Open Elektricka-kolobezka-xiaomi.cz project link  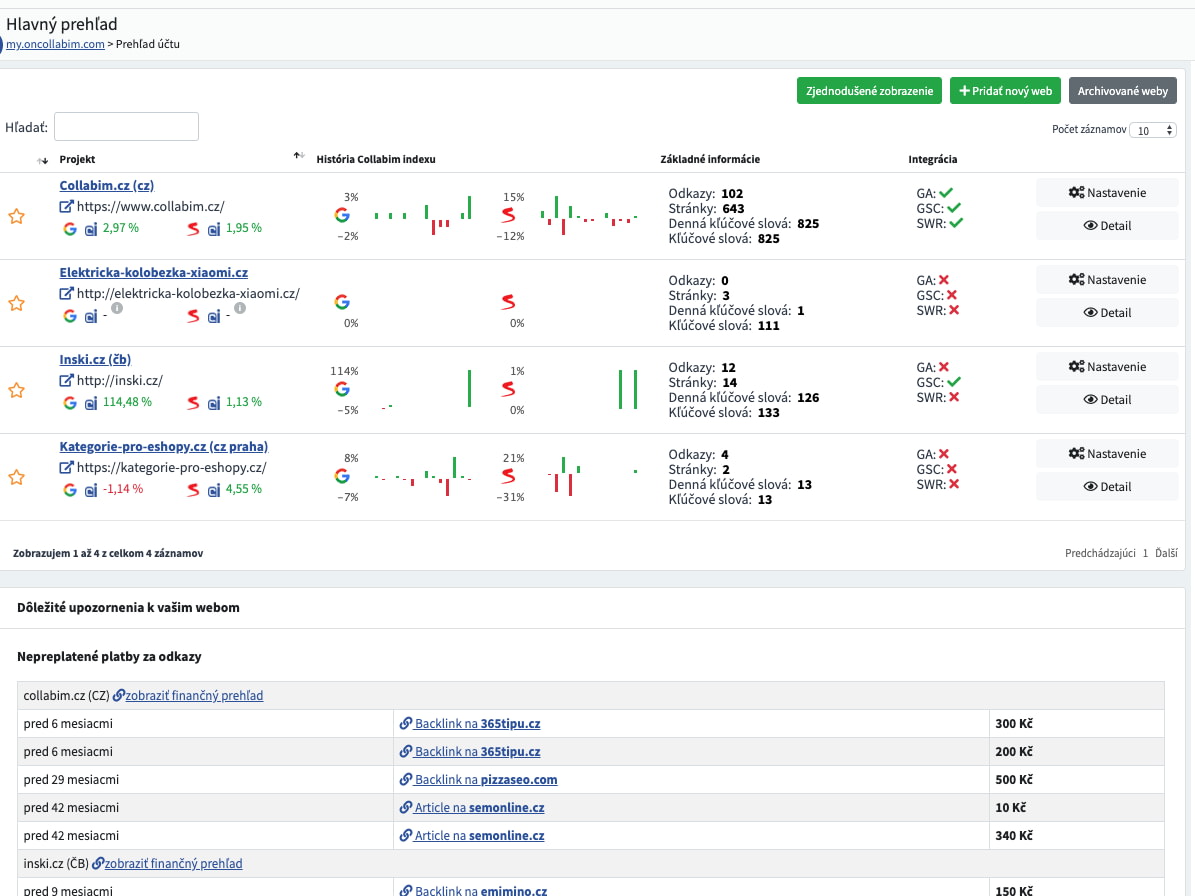pos(153,272)
